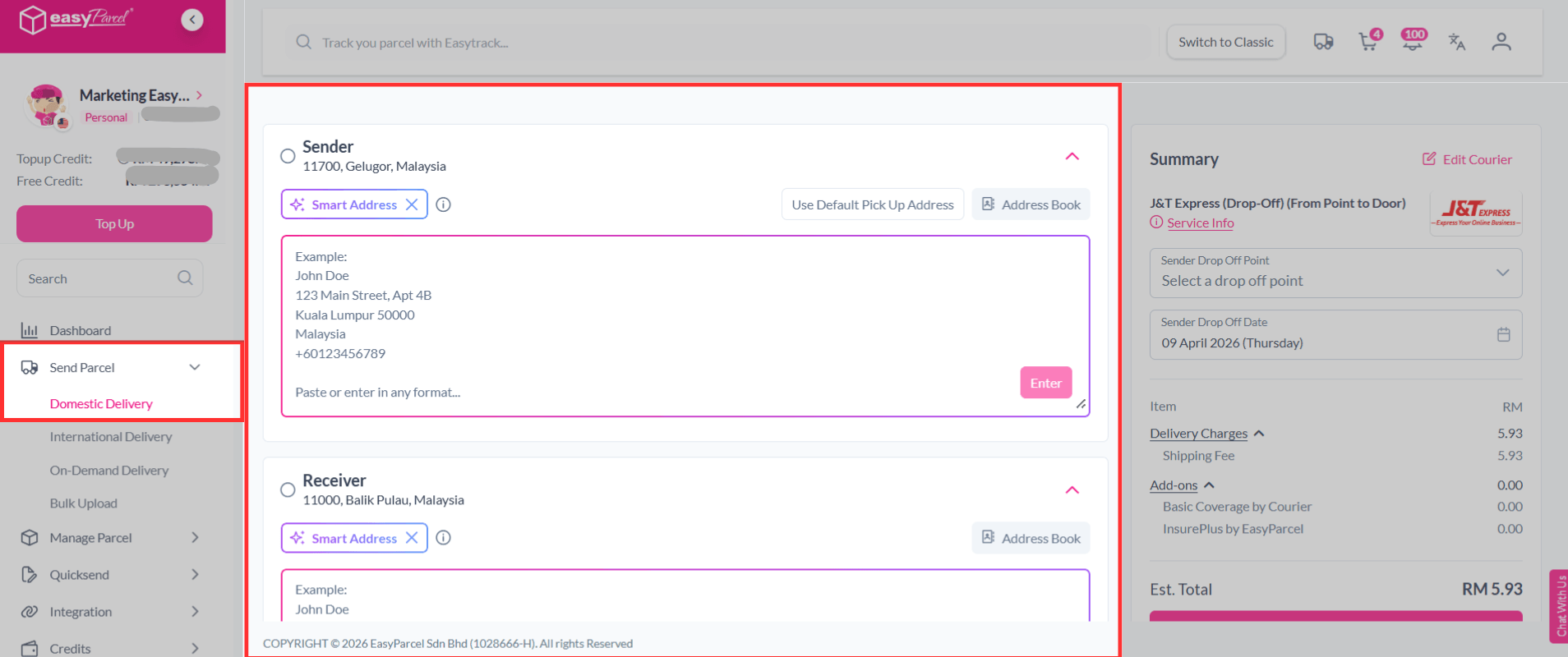Collapse the Sender section chevron

[1072, 156]
